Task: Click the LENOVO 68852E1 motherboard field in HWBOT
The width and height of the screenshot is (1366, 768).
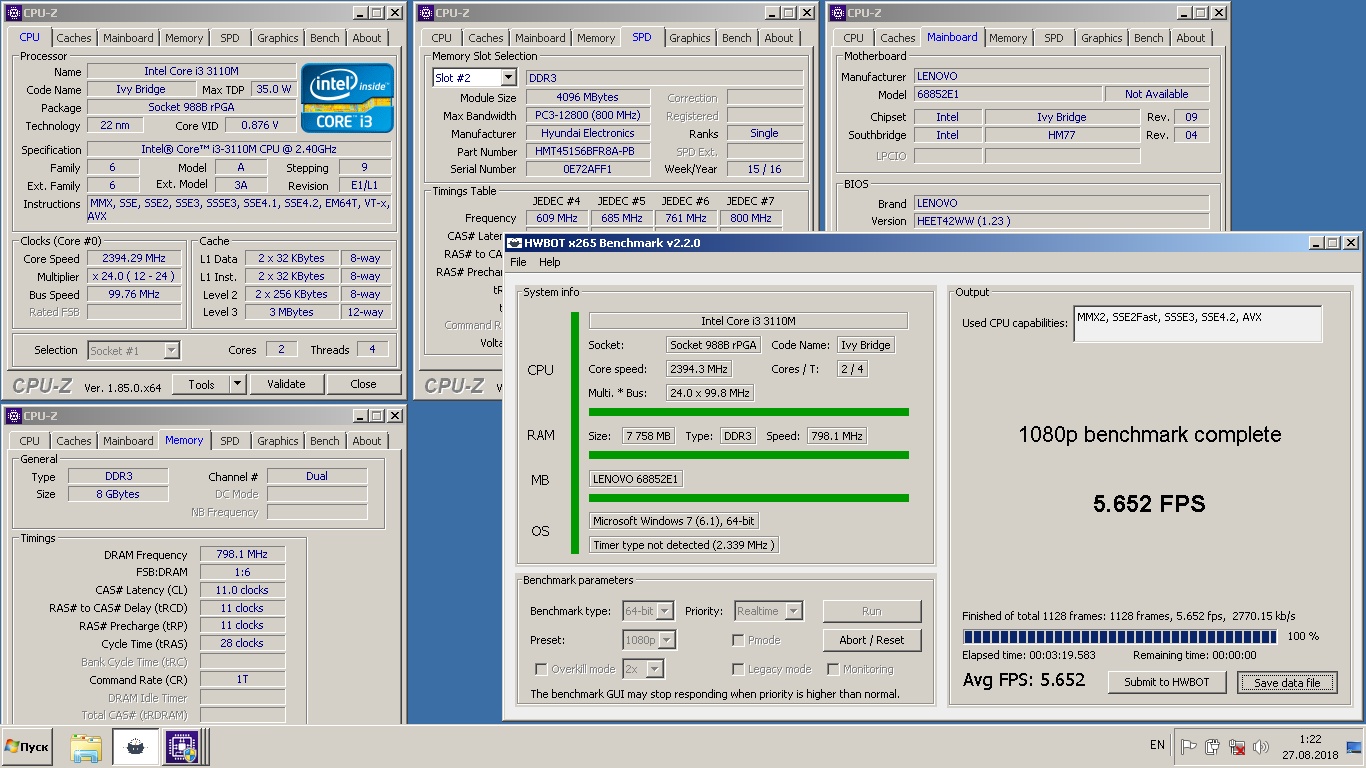Action: pos(636,479)
